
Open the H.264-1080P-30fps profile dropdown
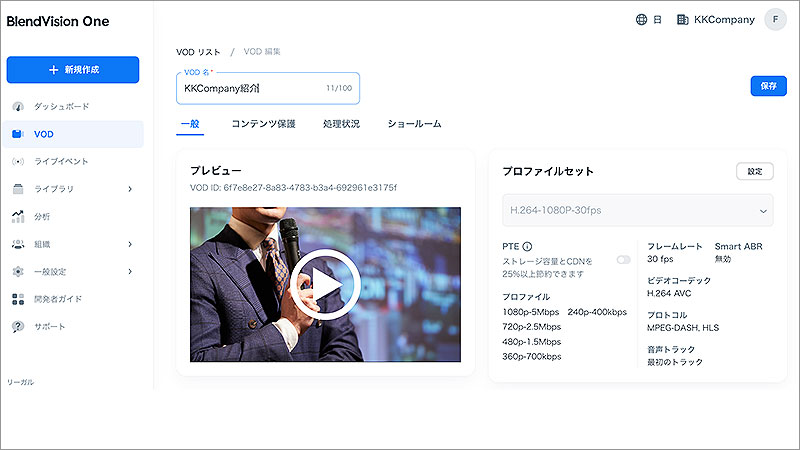click(x=638, y=210)
